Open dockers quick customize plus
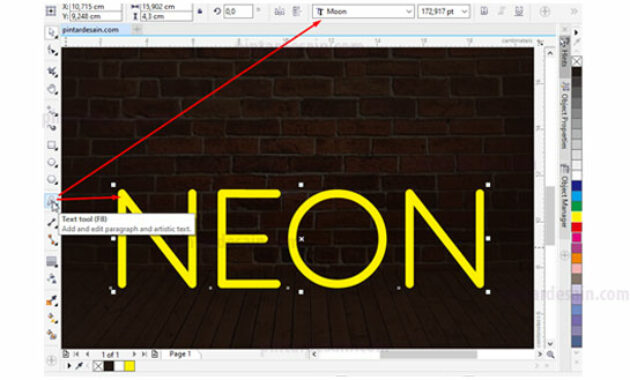 [x=564, y=255]
